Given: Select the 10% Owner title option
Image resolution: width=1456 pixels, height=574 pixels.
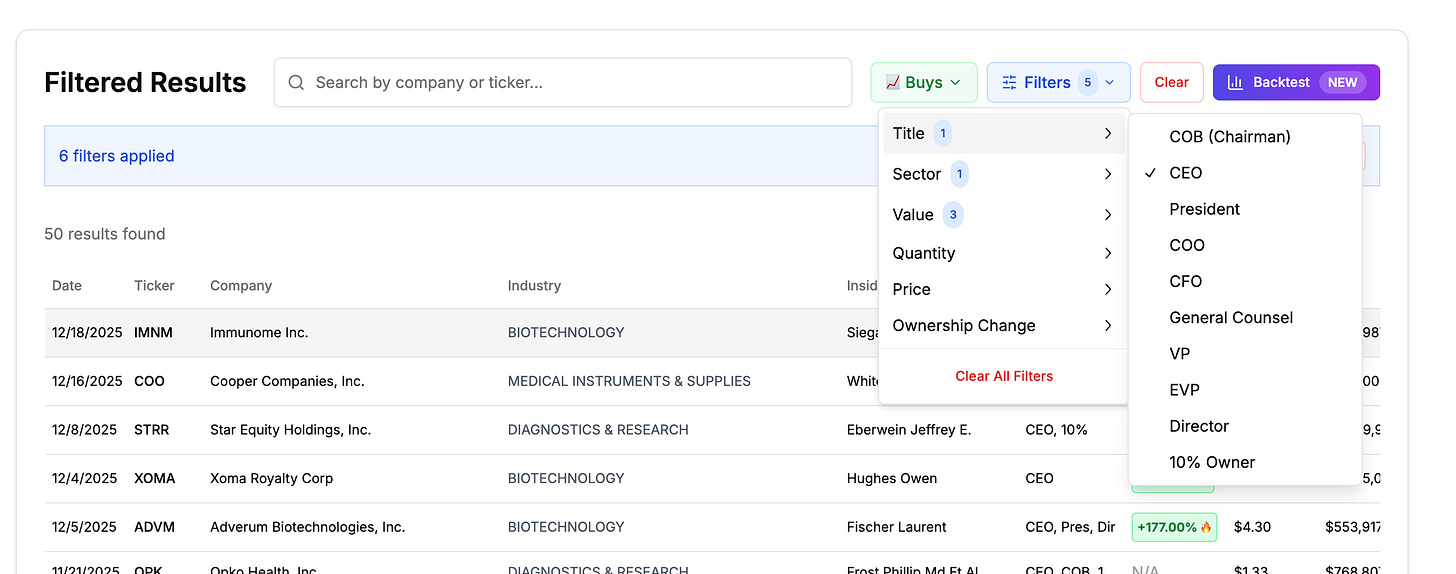Looking at the screenshot, I should (1245, 462).
